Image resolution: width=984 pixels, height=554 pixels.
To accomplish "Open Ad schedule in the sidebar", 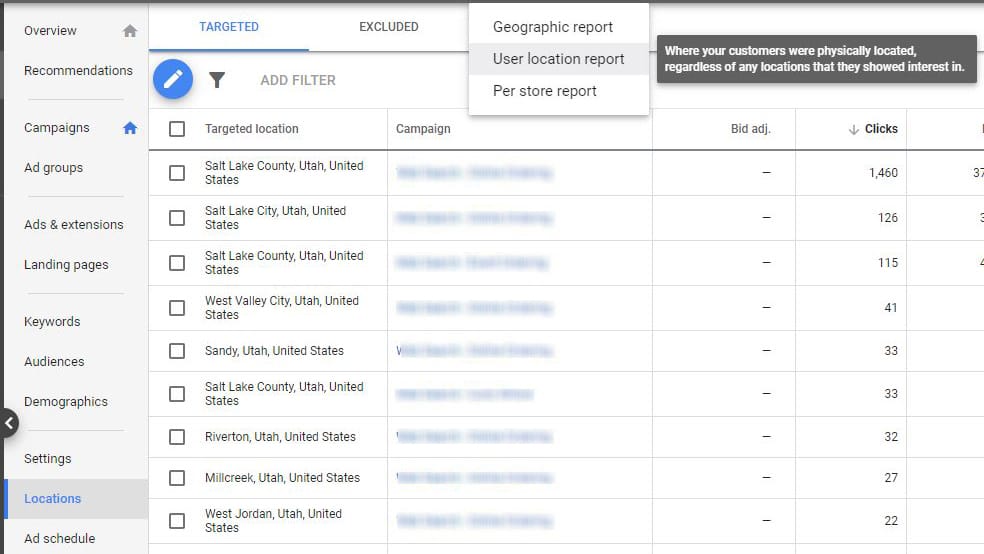I will pyautogui.click(x=60, y=538).
